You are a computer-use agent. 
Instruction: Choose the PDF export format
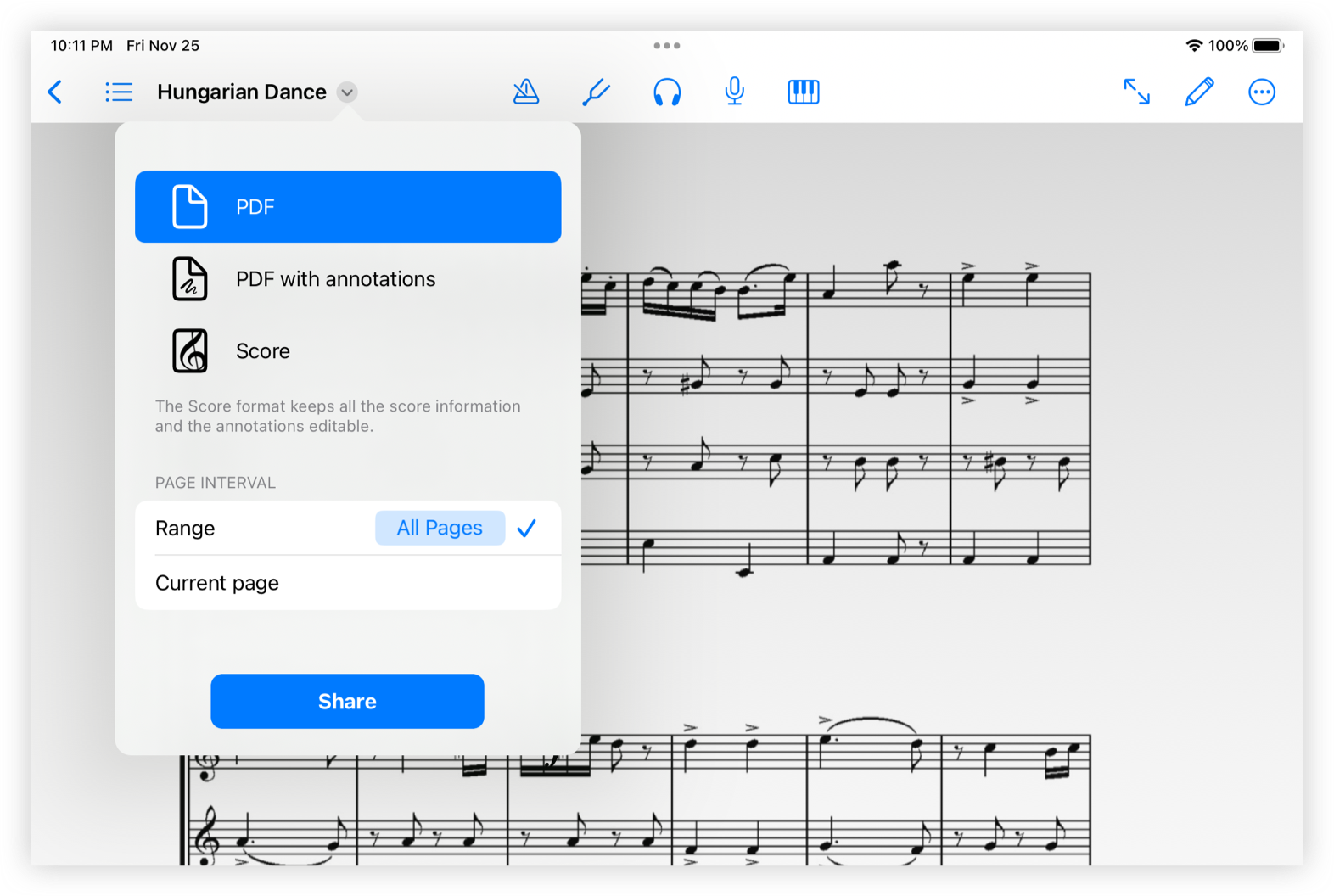point(348,207)
